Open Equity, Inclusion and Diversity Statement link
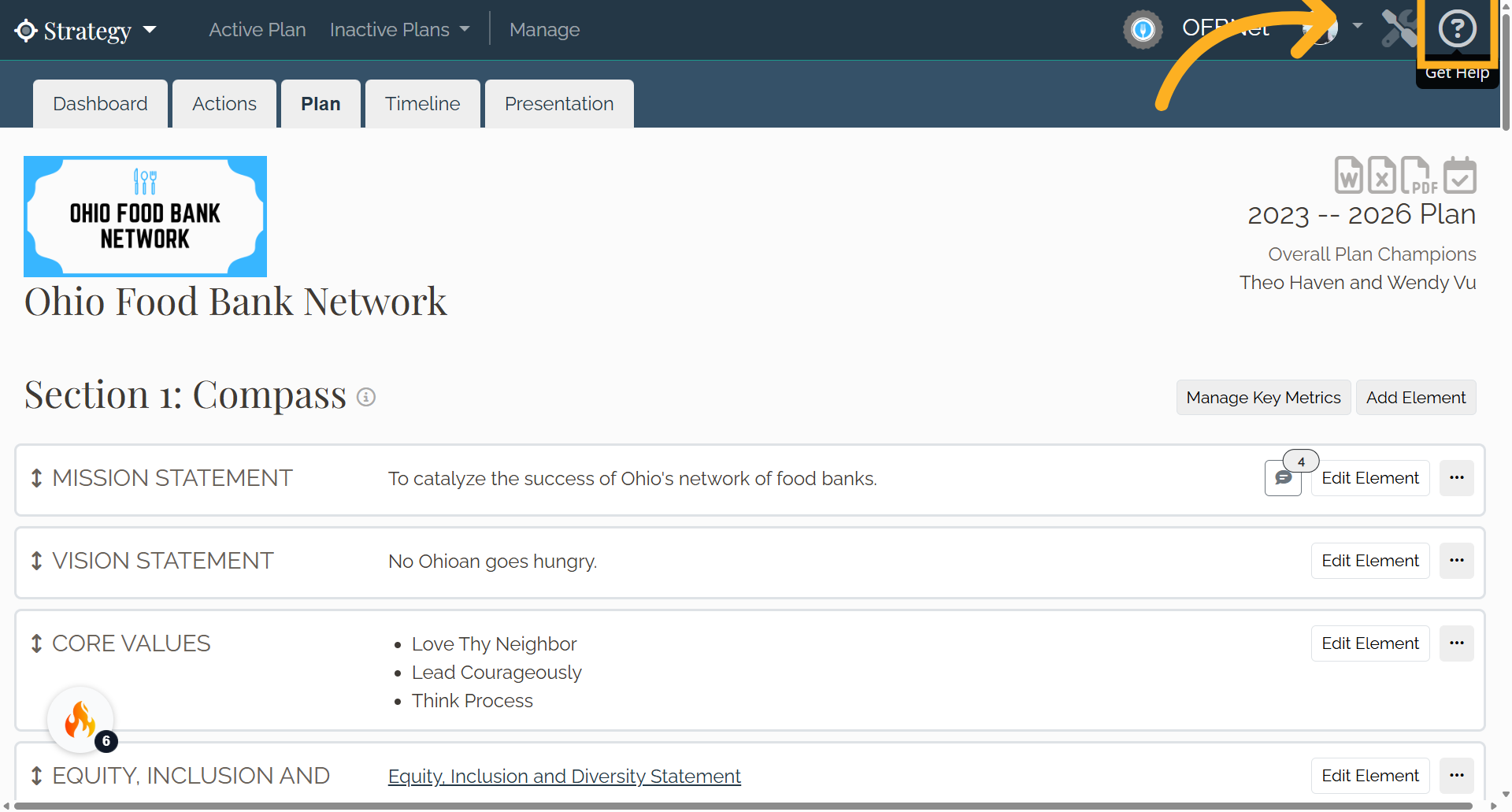The height and width of the screenshot is (812, 1512). pyautogui.click(x=565, y=777)
